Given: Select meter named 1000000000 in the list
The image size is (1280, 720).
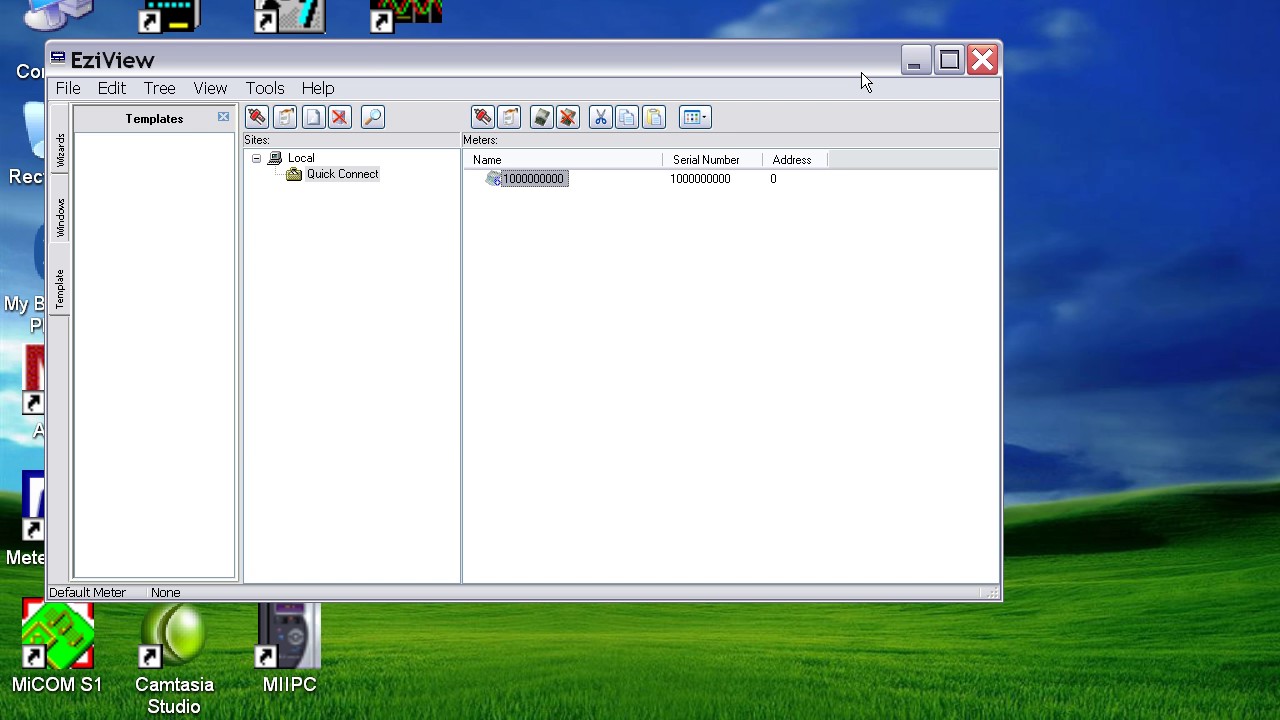Looking at the screenshot, I should coord(534,179).
